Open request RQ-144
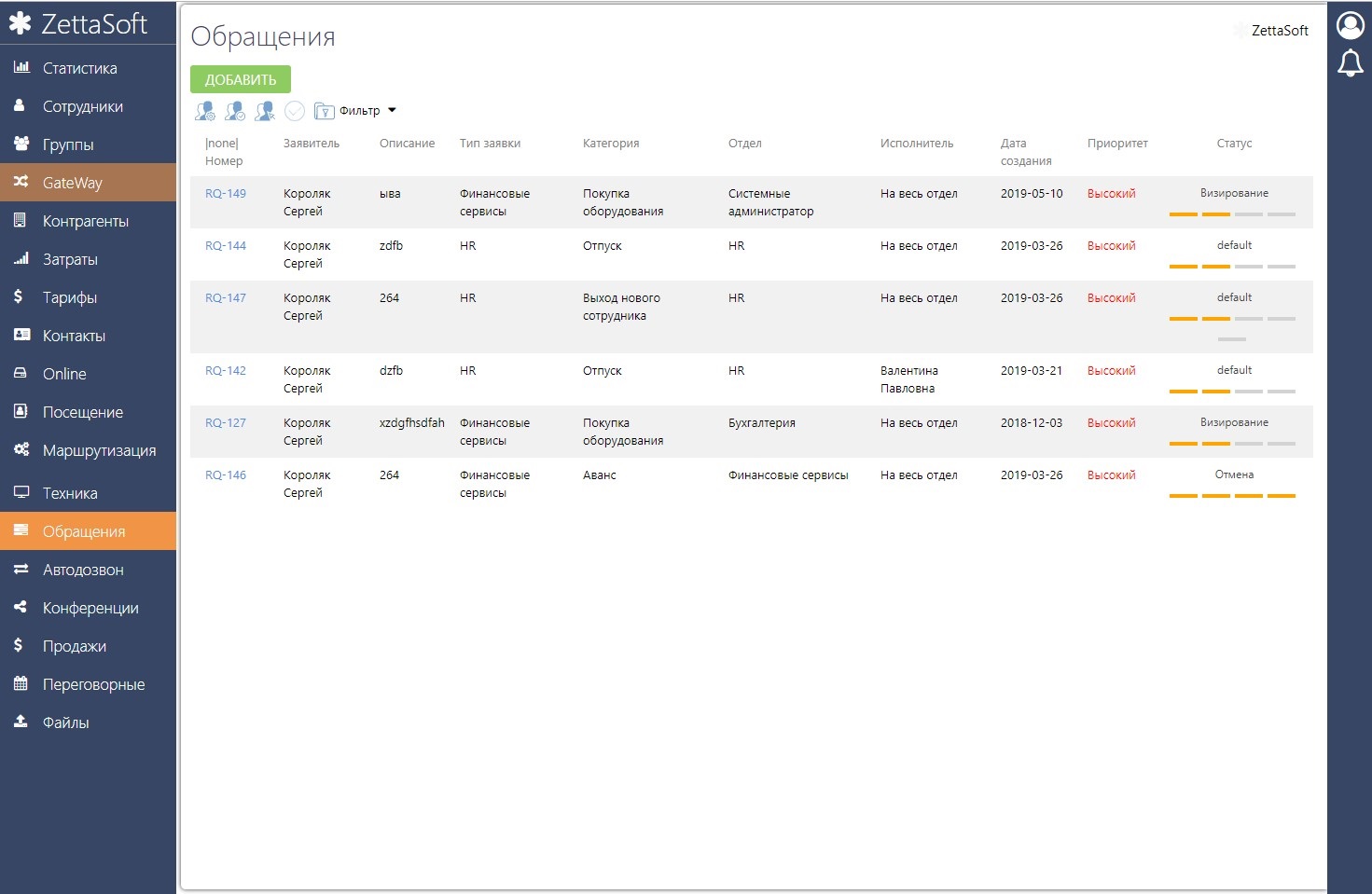The height and width of the screenshot is (894, 1372). (226, 246)
